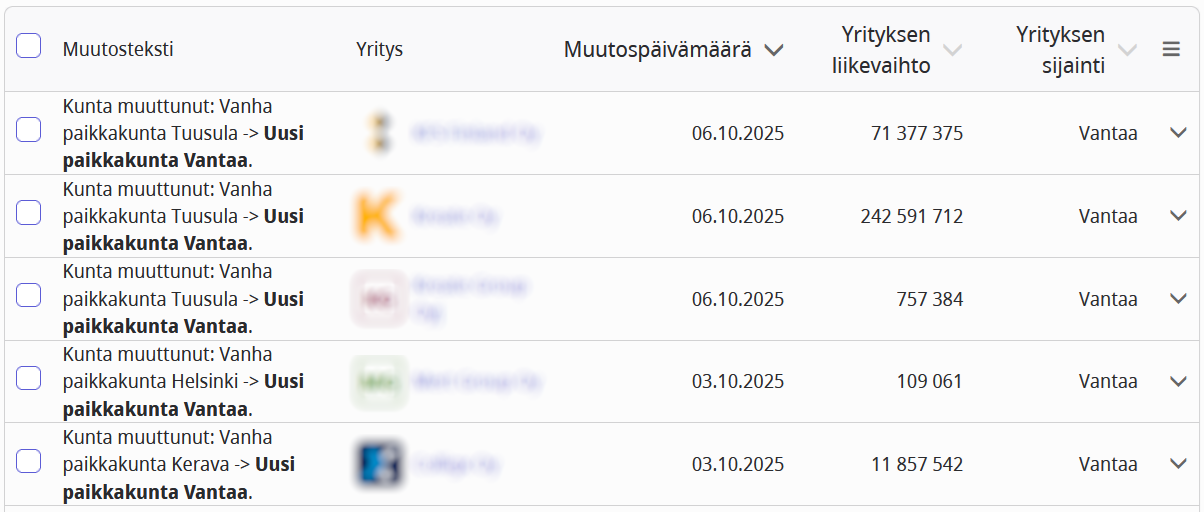Click the Yritys column header

(x=379, y=49)
